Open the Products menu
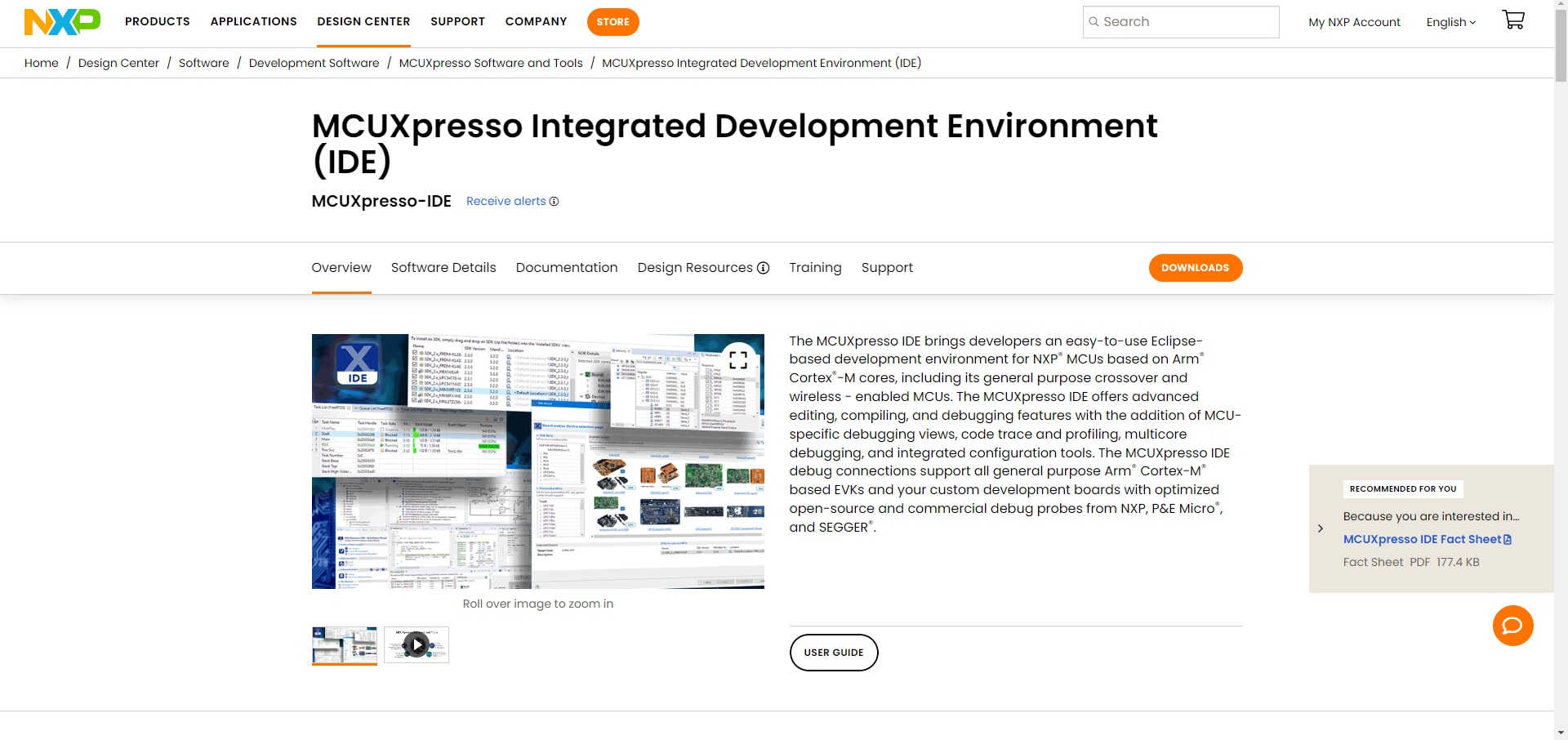Image resolution: width=1568 pixels, height=740 pixels. coord(158,21)
